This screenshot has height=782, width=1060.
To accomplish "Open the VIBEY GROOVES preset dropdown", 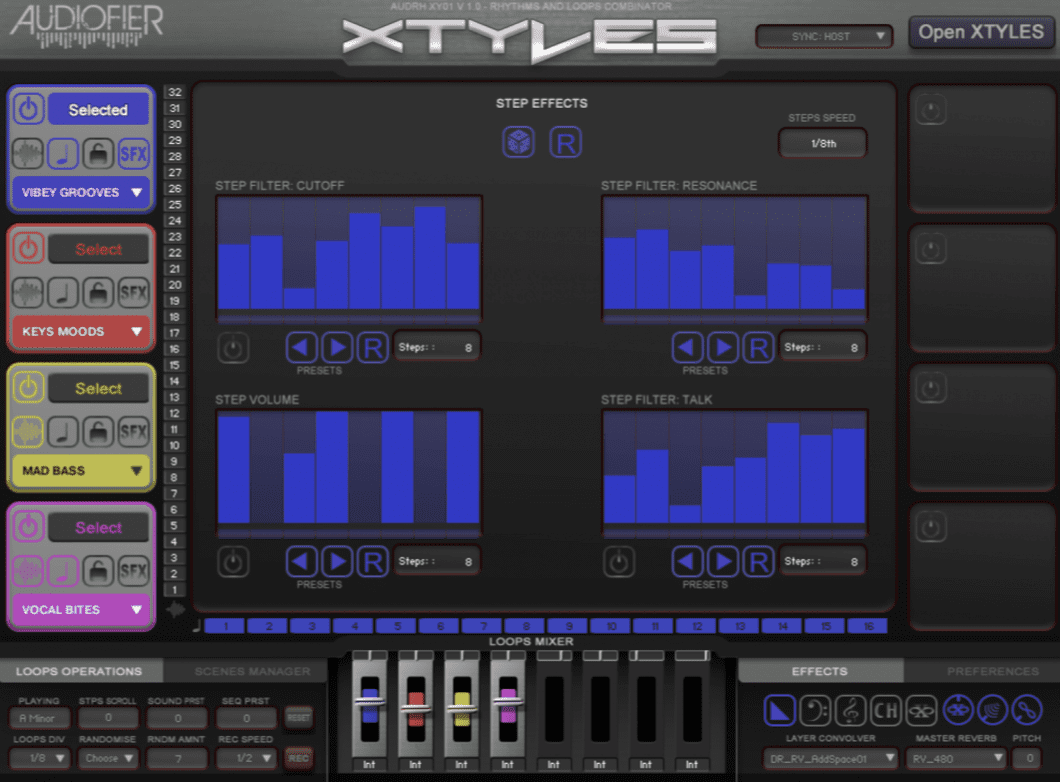I will pyautogui.click(x=81, y=193).
